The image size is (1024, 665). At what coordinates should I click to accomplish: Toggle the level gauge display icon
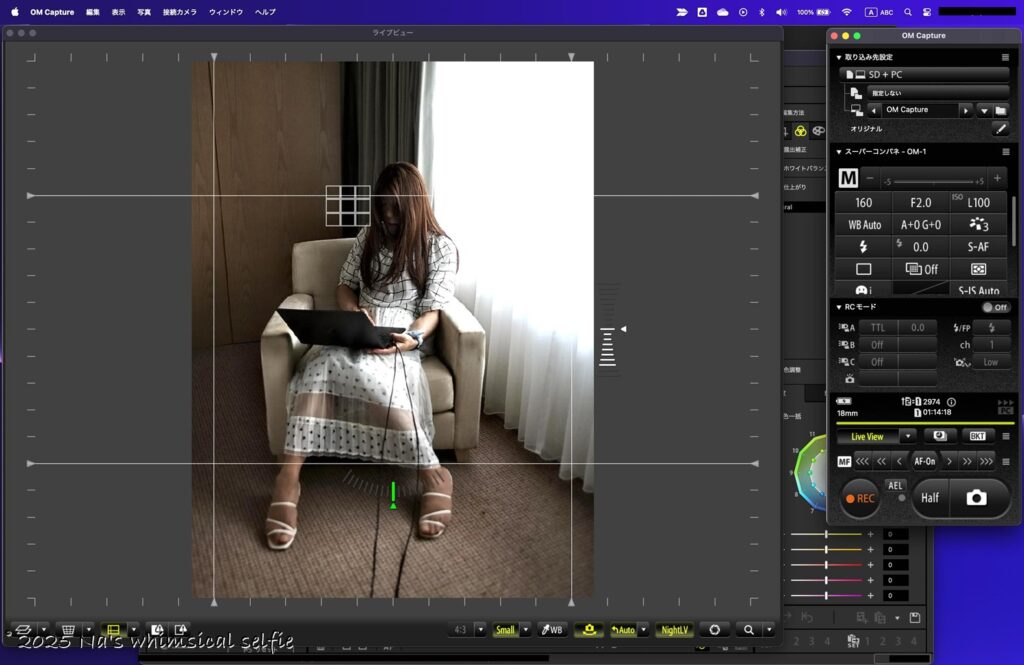click(588, 630)
